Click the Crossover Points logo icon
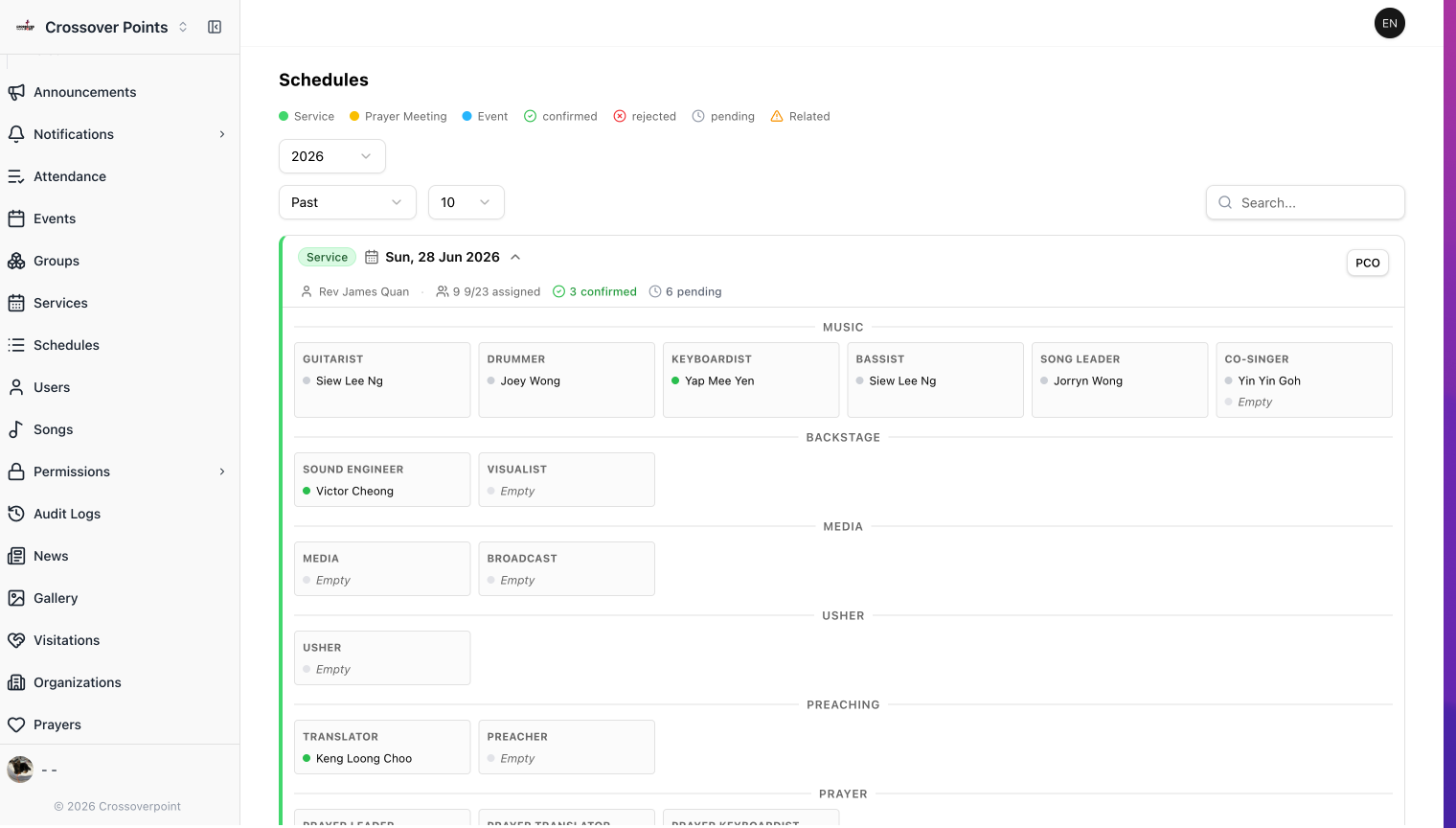This screenshot has height=828, width=1456. (x=26, y=27)
